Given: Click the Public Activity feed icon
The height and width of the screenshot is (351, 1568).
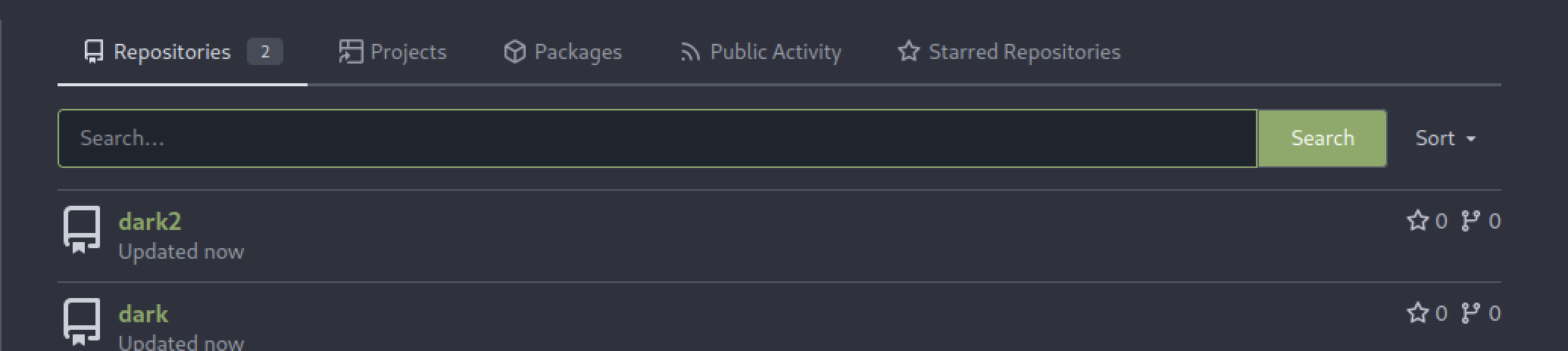Looking at the screenshot, I should point(690,52).
